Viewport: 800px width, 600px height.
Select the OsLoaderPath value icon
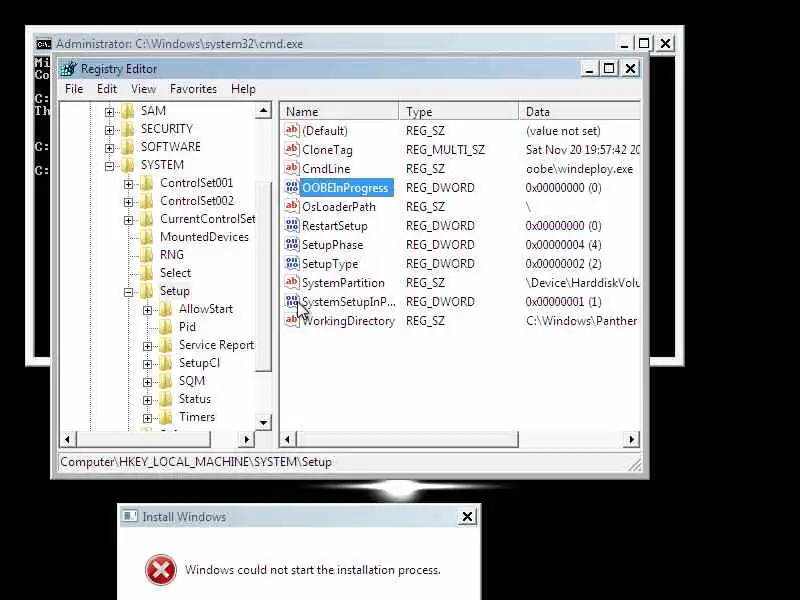292,206
